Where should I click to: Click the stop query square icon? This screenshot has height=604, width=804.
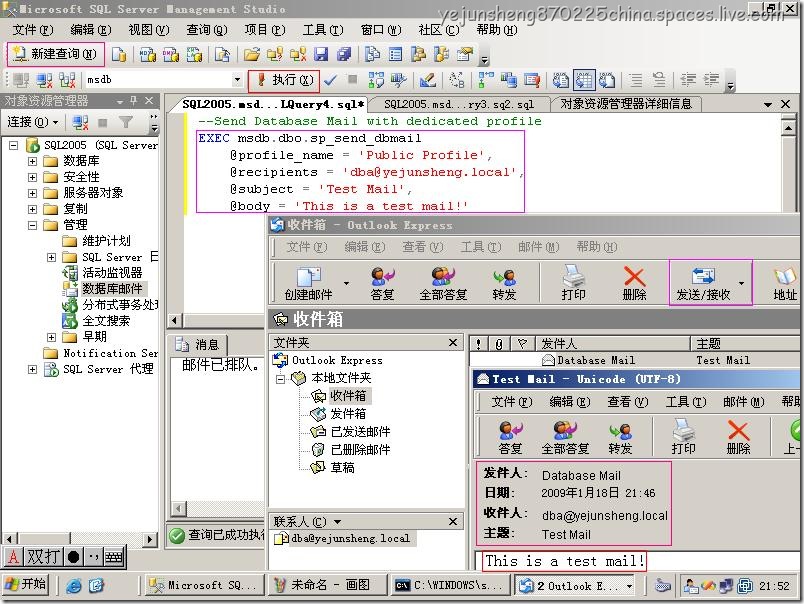pos(352,79)
